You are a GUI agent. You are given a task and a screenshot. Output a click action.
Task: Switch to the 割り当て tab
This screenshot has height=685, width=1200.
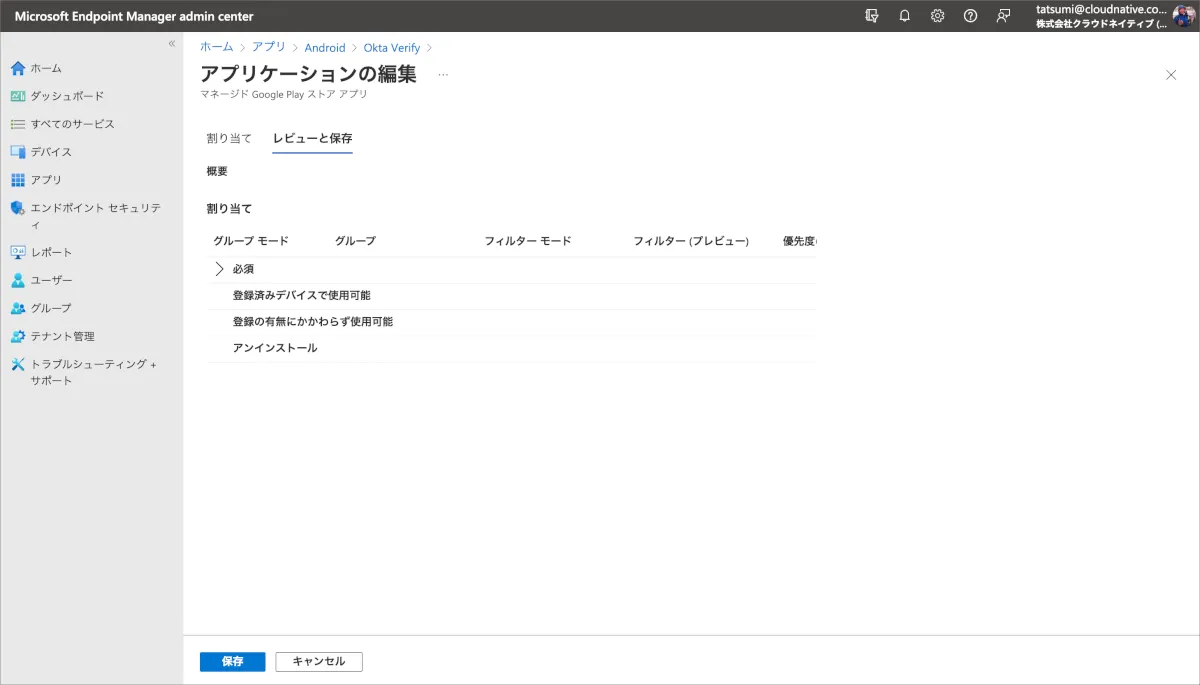click(x=229, y=138)
